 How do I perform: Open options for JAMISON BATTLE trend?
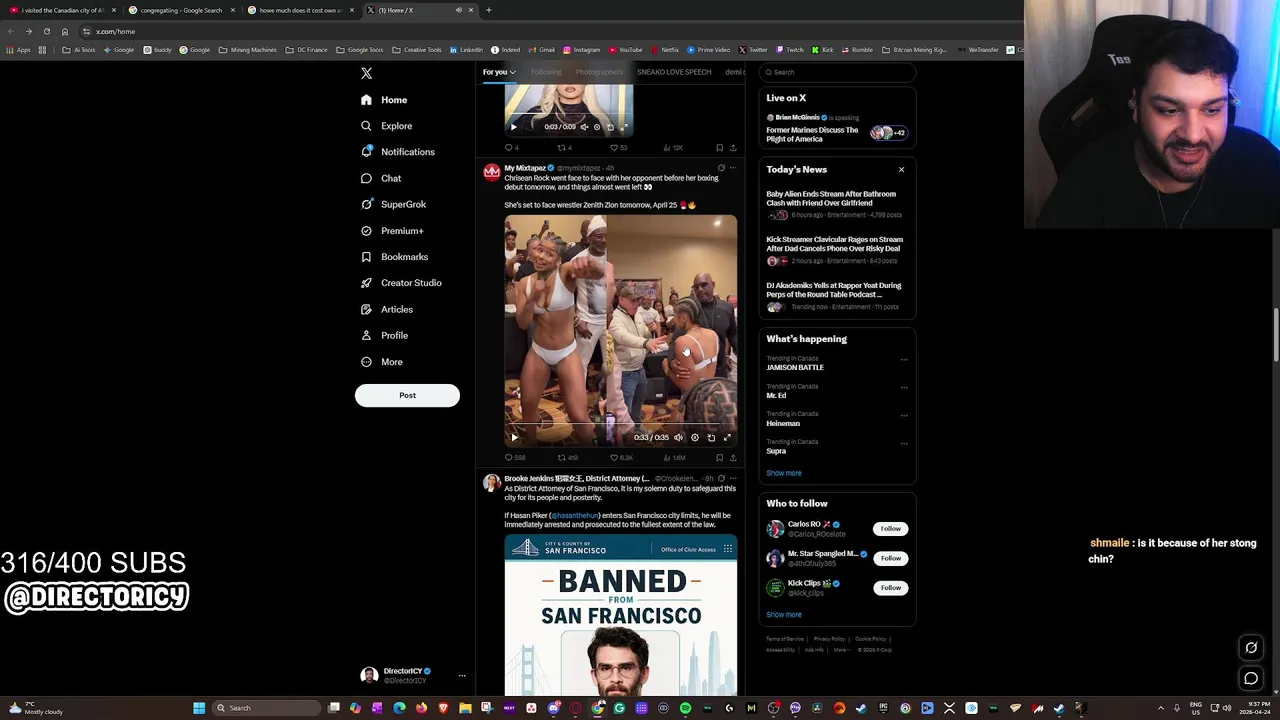click(904, 360)
